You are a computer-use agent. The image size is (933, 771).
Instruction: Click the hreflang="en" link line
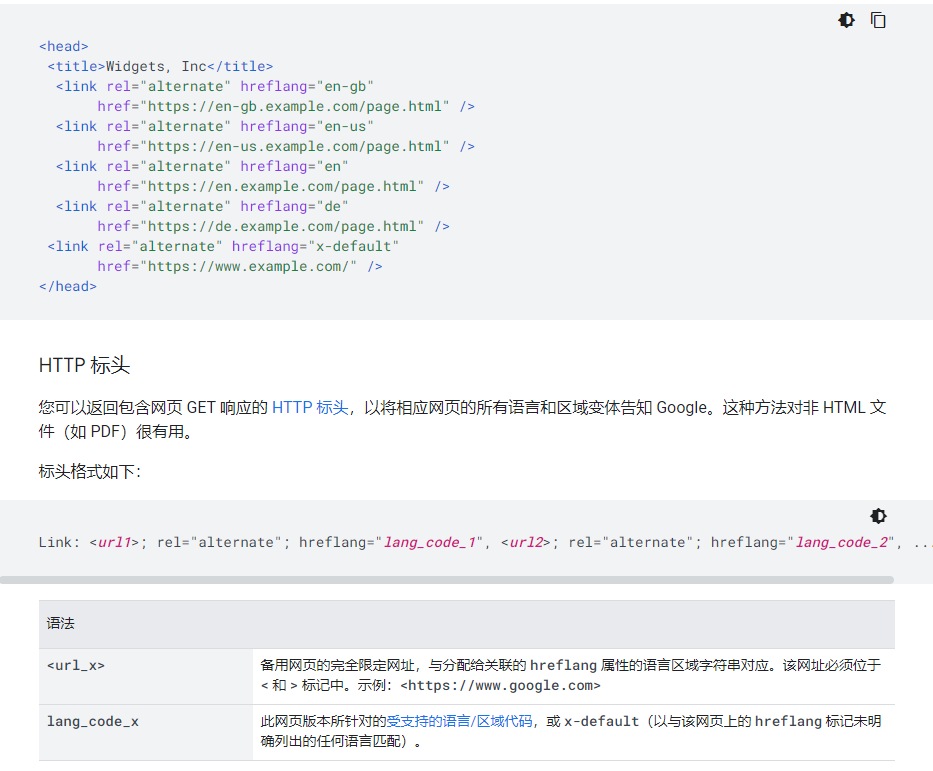[202, 167]
